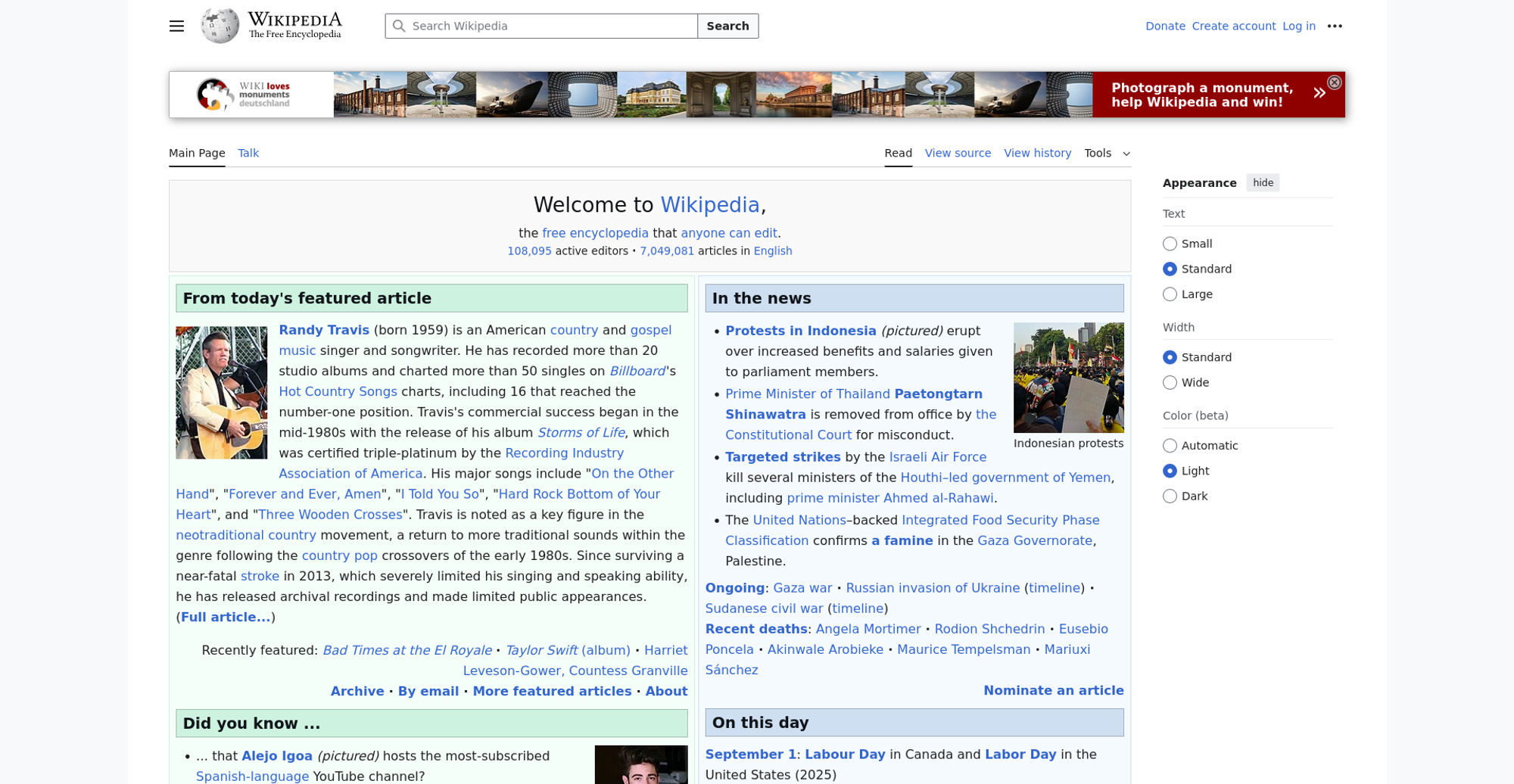Select Standard width option

1170,357
